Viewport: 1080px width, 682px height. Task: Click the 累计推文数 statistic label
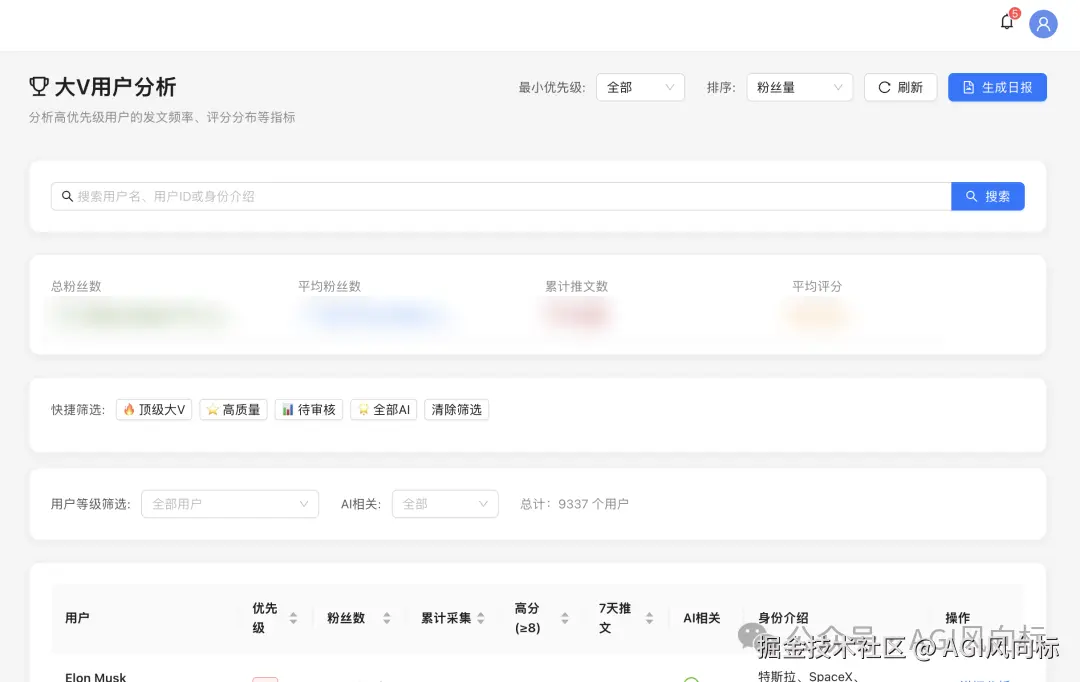577,286
